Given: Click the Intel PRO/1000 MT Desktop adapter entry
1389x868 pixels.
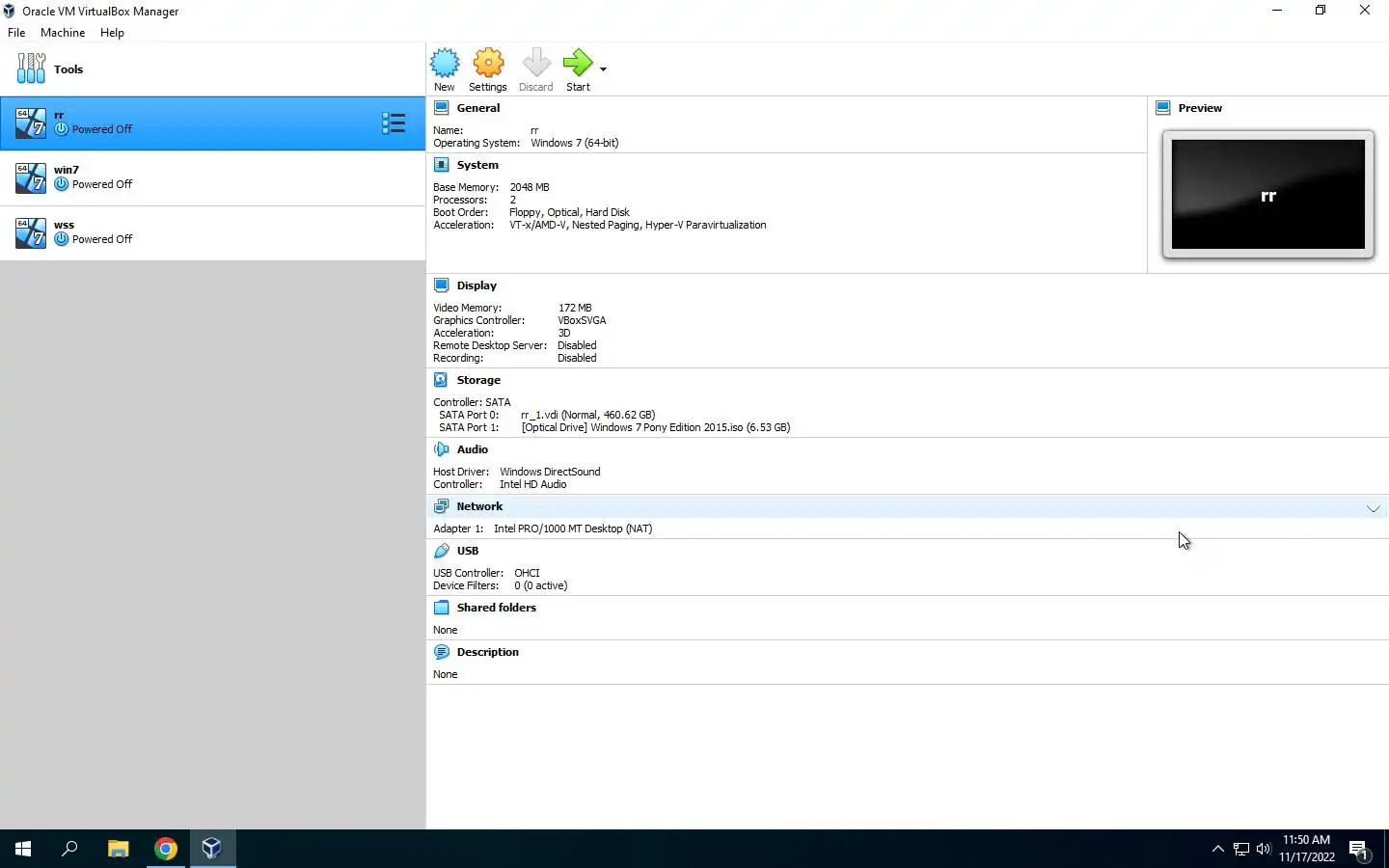Looking at the screenshot, I should click(573, 529).
